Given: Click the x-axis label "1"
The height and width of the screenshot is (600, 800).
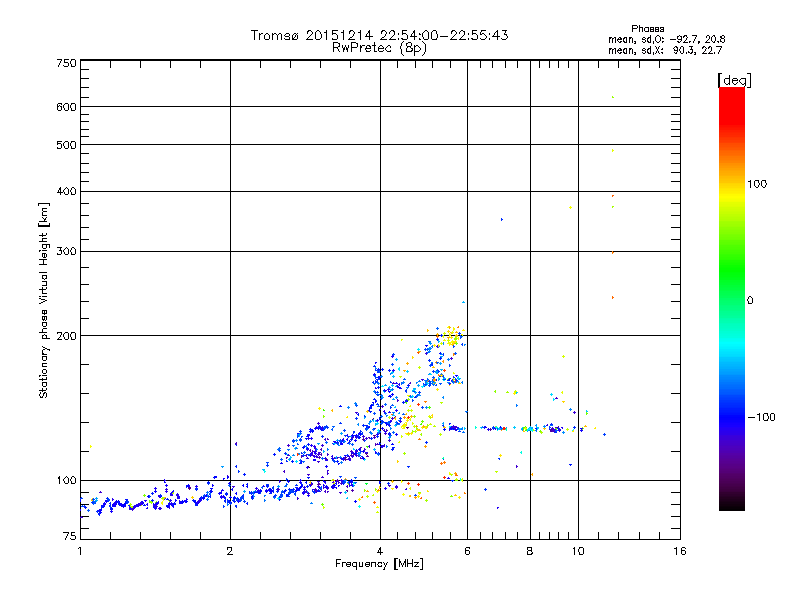Looking at the screenshot, I should (x=80, y=551).
